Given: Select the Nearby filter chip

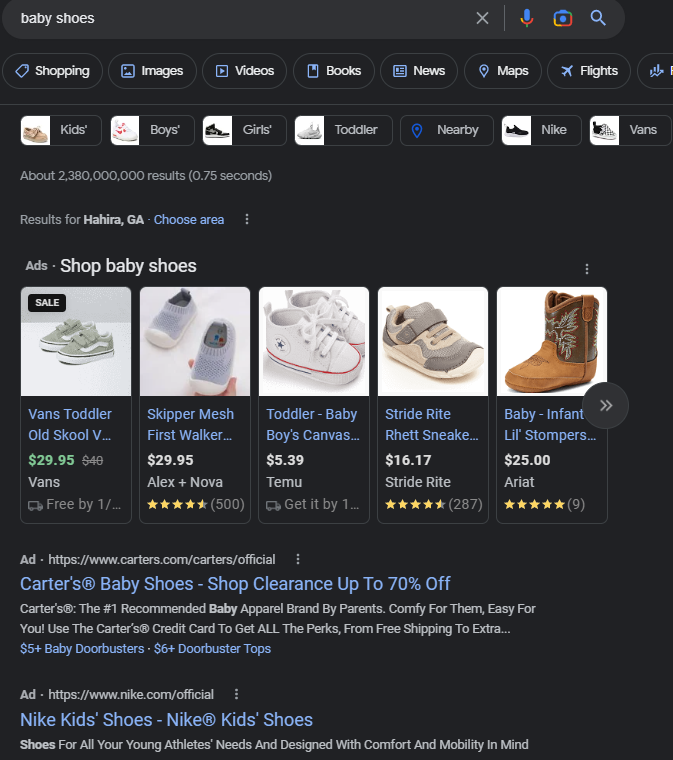Looking at the screenshot, I should [447, 130].
